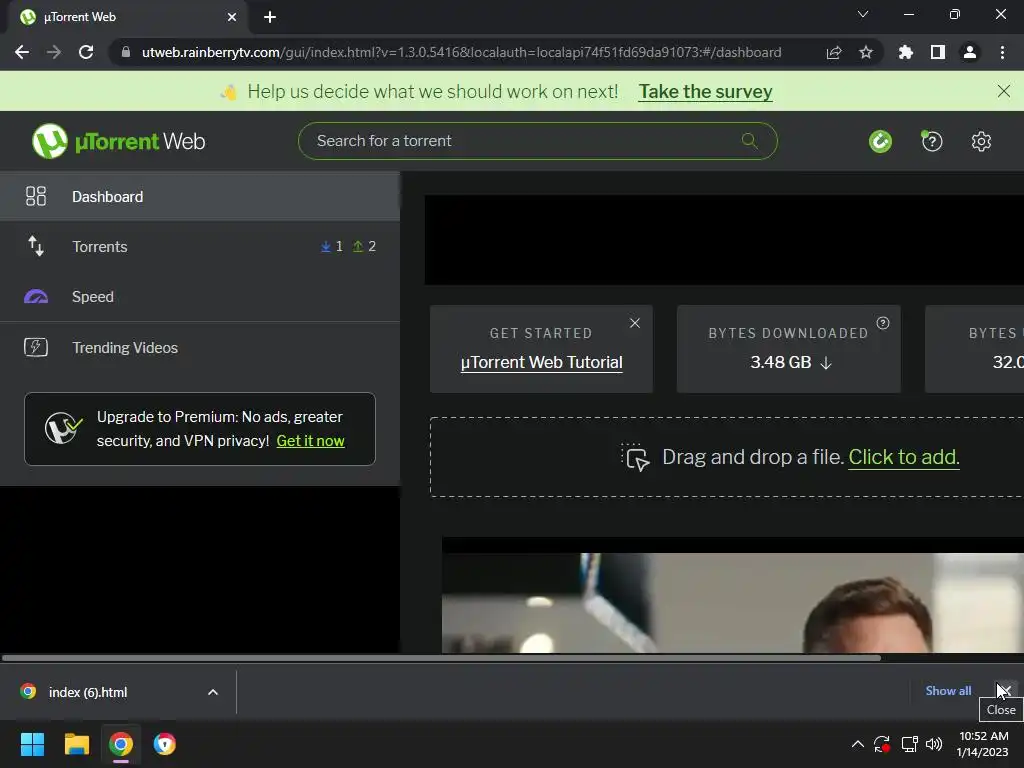Open volume speaker tray icon
Viewport: 1024px width, 768px height.
935,744
